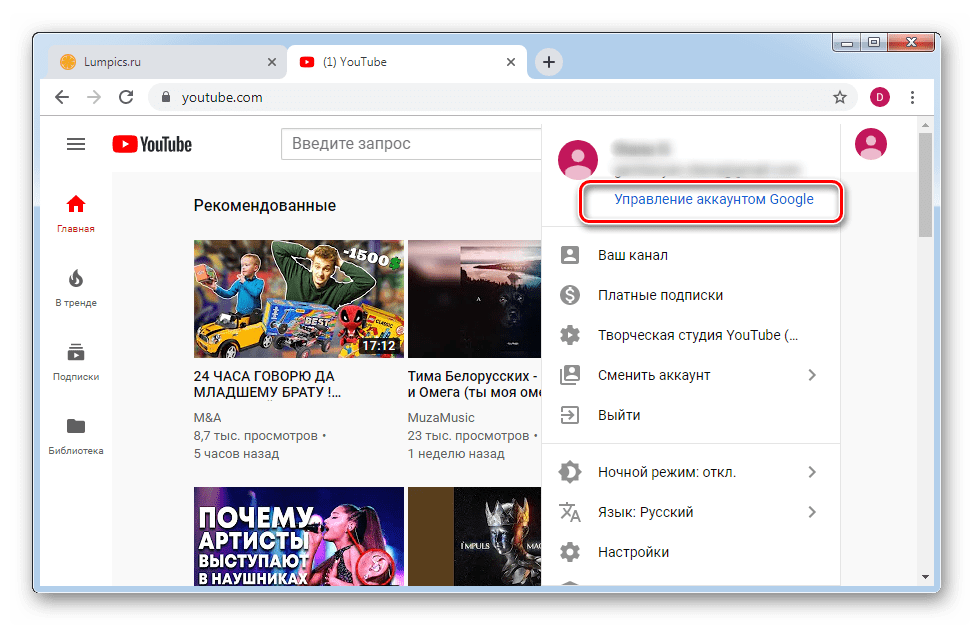This screenshot has height=626, width=974.
Task: Click the Введите запрос search field
Action: [411, 144]
